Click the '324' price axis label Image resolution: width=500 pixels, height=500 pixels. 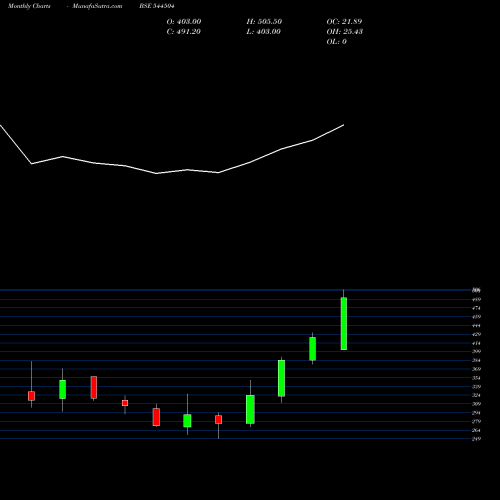pos(476,395)
